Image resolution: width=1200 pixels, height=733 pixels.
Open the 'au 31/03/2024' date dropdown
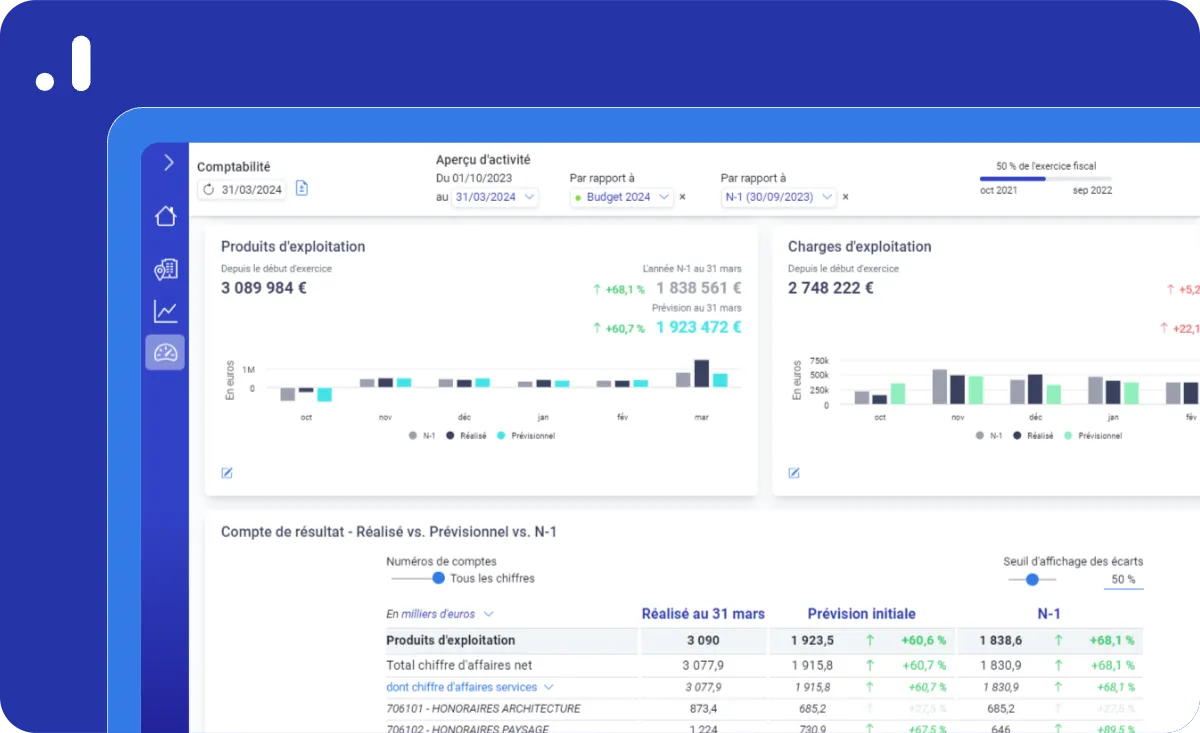[x=495, y=197]
